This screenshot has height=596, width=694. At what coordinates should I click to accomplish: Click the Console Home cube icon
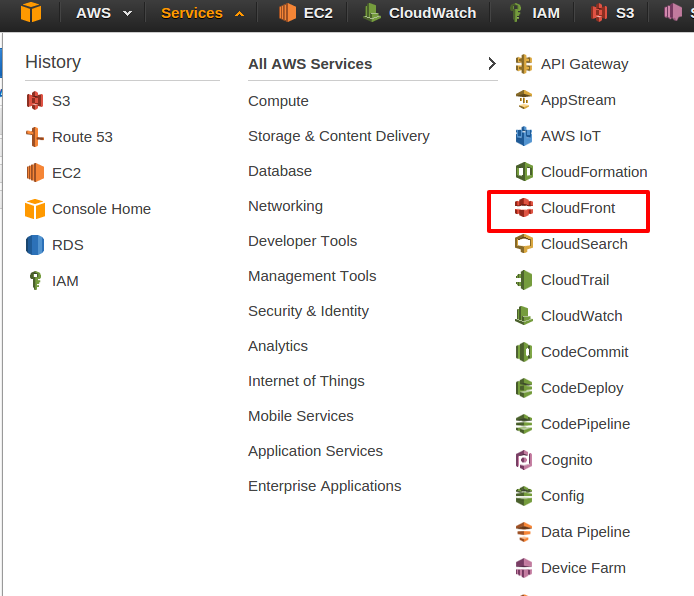click(x=35, y=209)
